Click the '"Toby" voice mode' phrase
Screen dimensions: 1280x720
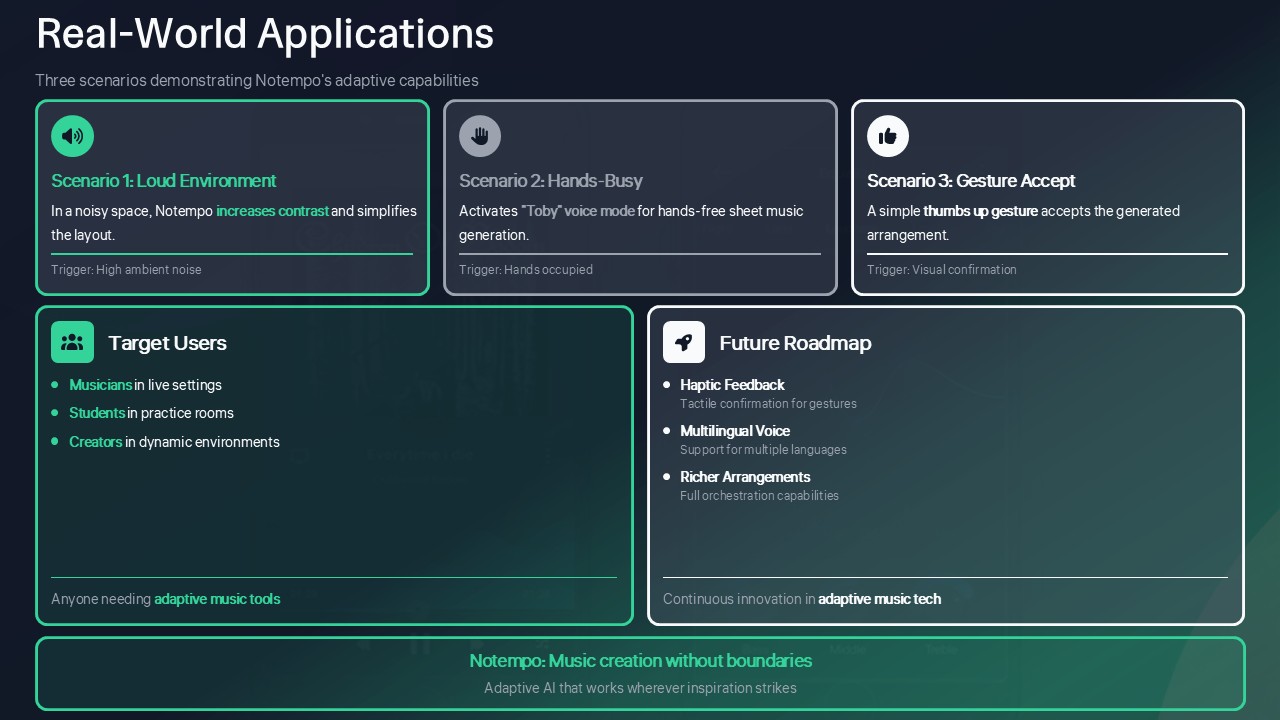578,211
